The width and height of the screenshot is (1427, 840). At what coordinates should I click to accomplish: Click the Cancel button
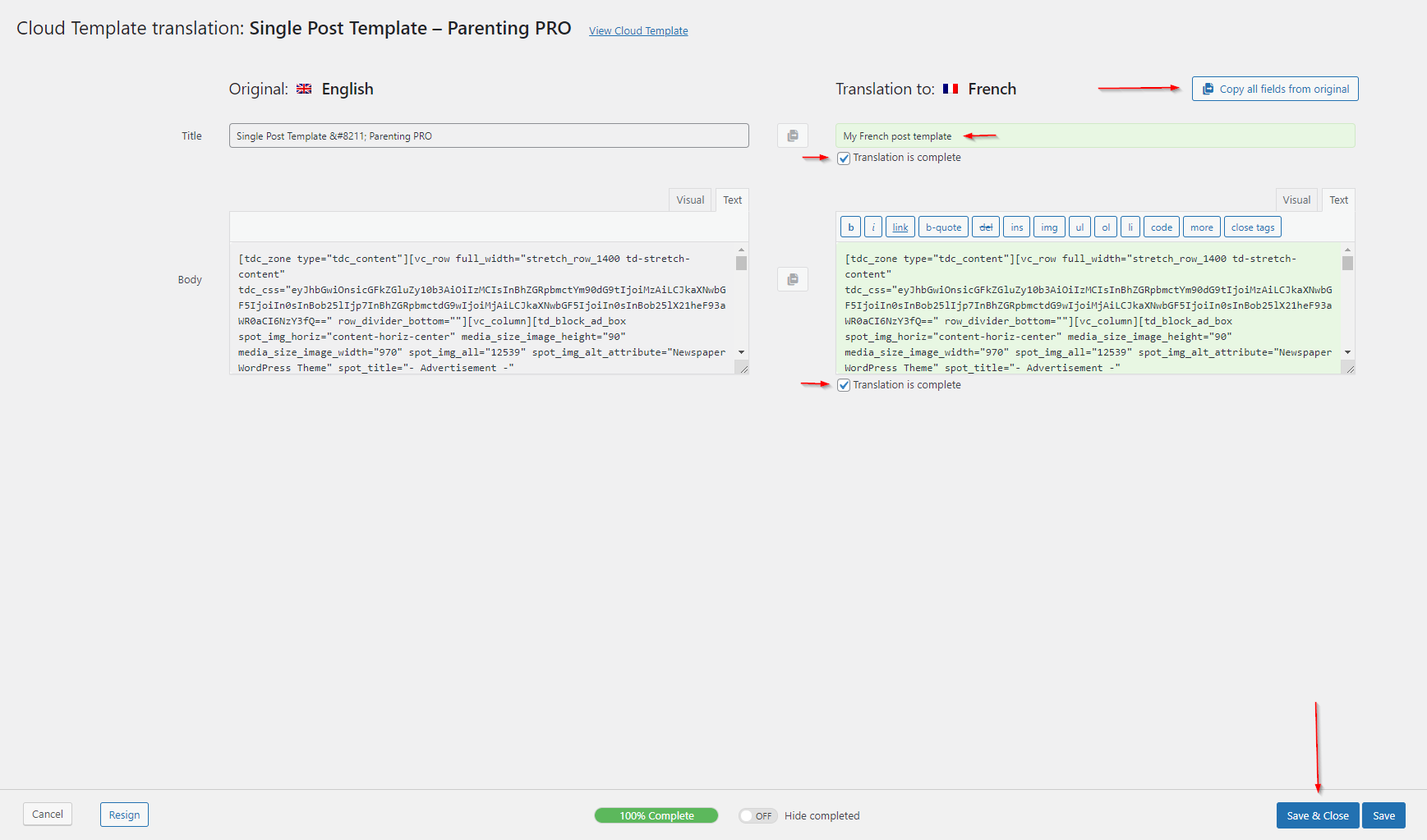pyautogui.click(x=48, y=814)
